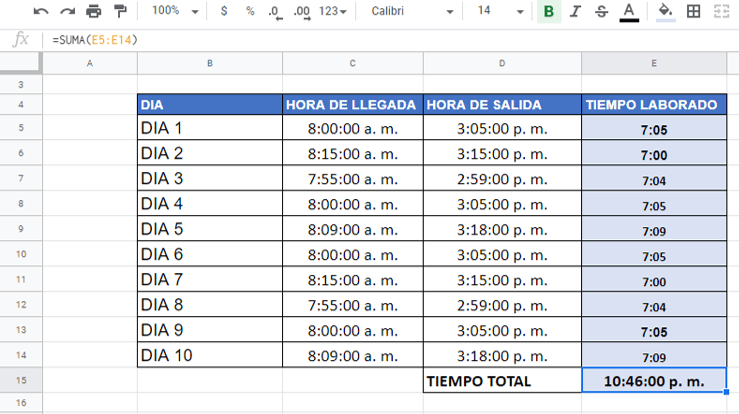Click the total cell 10:46:00 p. m.
739x414 pixels.
point(654,380)
